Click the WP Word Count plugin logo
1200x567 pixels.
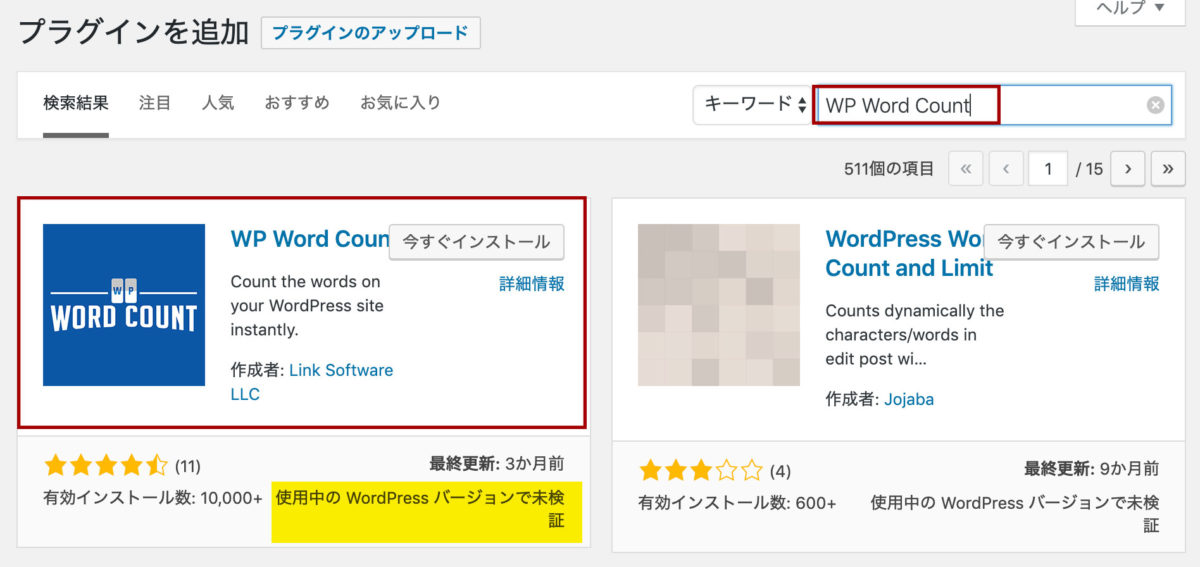coord(124,305)
